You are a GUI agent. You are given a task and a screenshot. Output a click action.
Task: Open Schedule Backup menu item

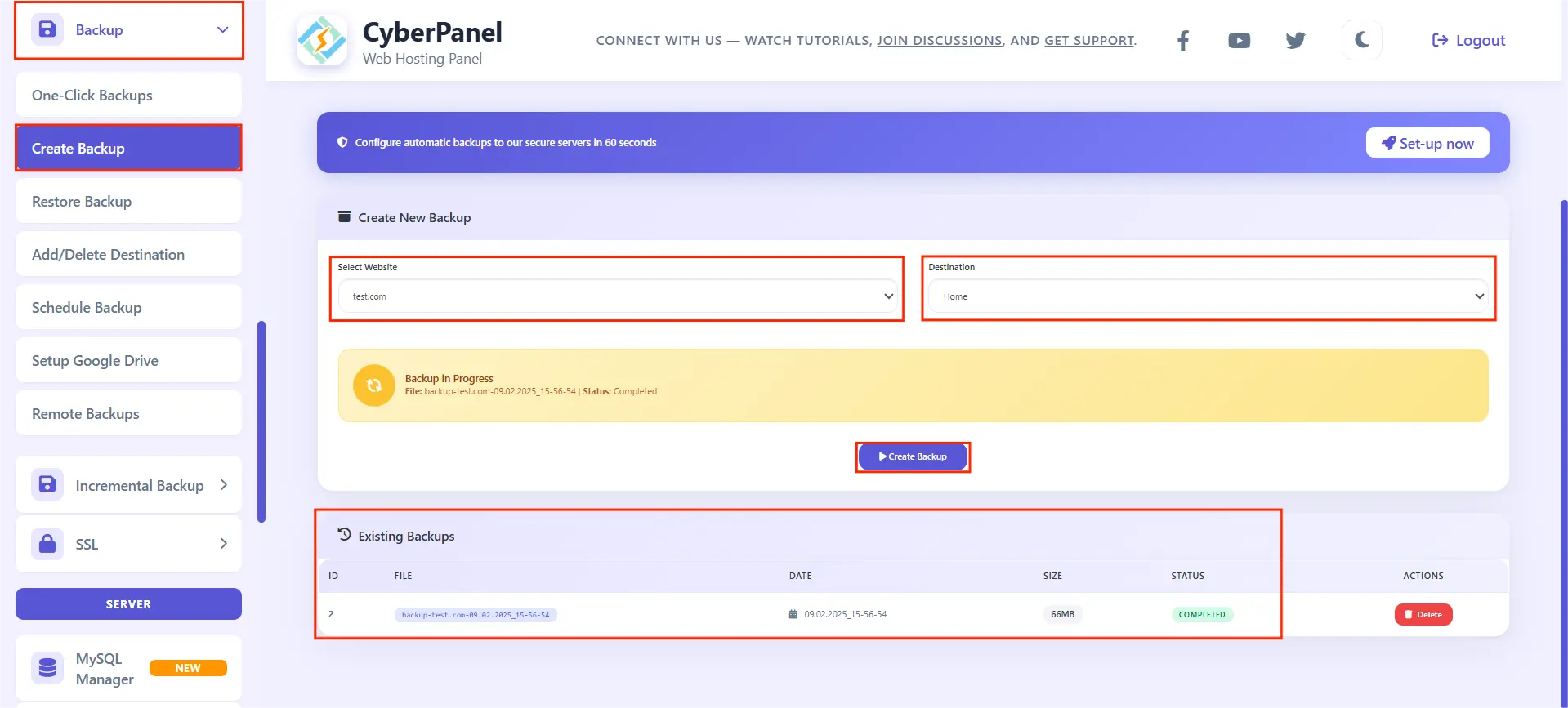[128, 307]
